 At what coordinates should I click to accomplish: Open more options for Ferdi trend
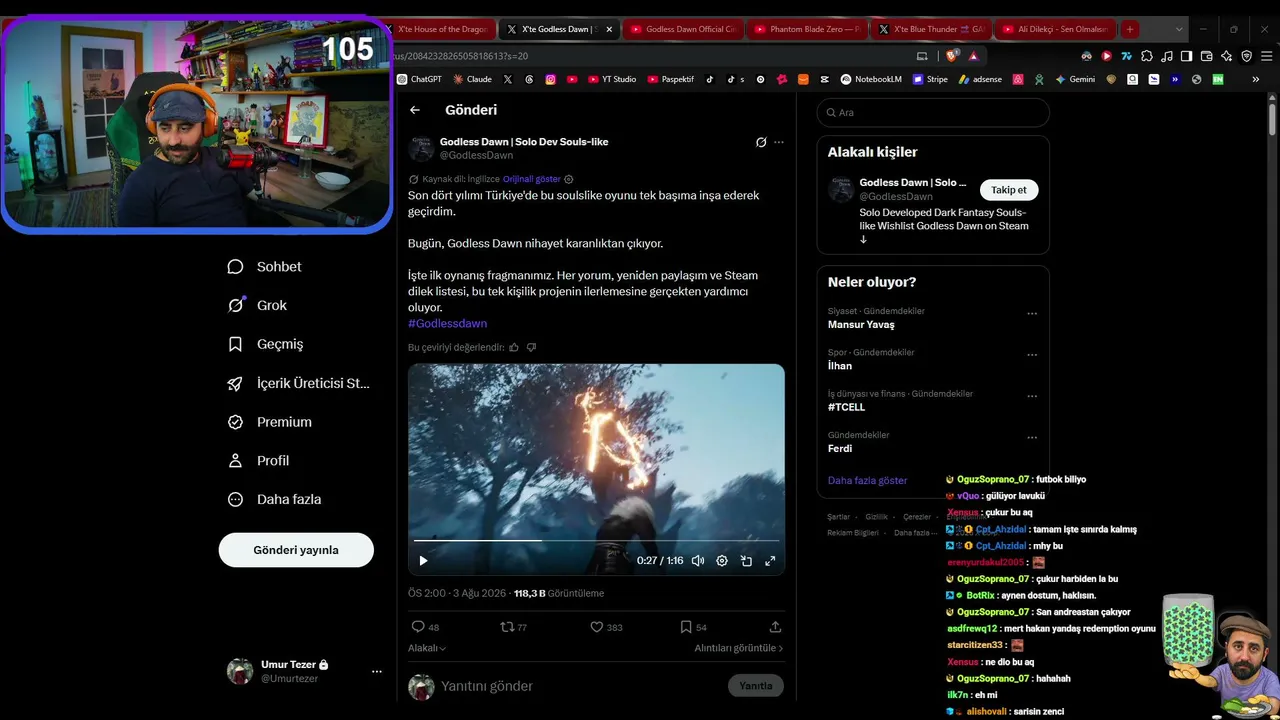pyautogui.click(x=1032, y=438)
